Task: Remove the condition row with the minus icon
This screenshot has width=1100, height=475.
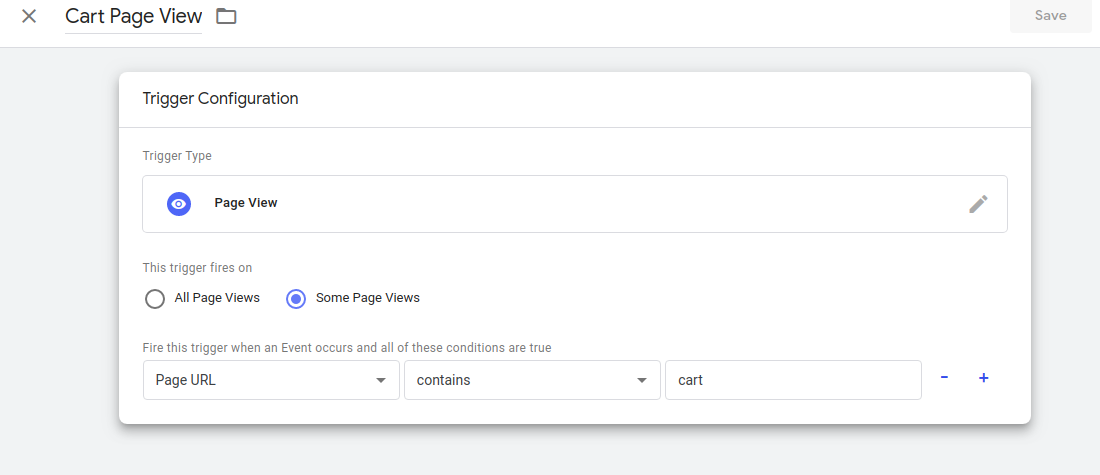Action: [x=944, y=378]
